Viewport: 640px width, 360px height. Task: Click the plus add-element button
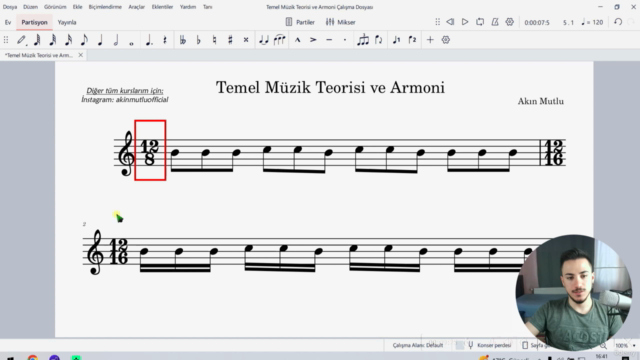pos(430,40)
